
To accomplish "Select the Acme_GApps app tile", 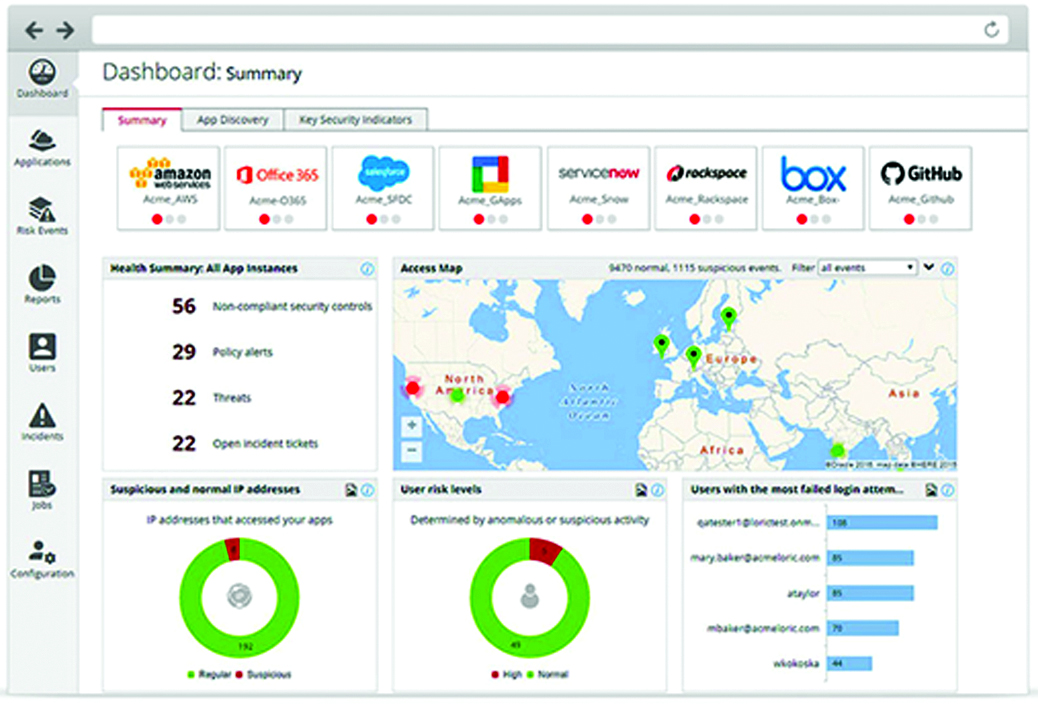I will pos(491,189).
